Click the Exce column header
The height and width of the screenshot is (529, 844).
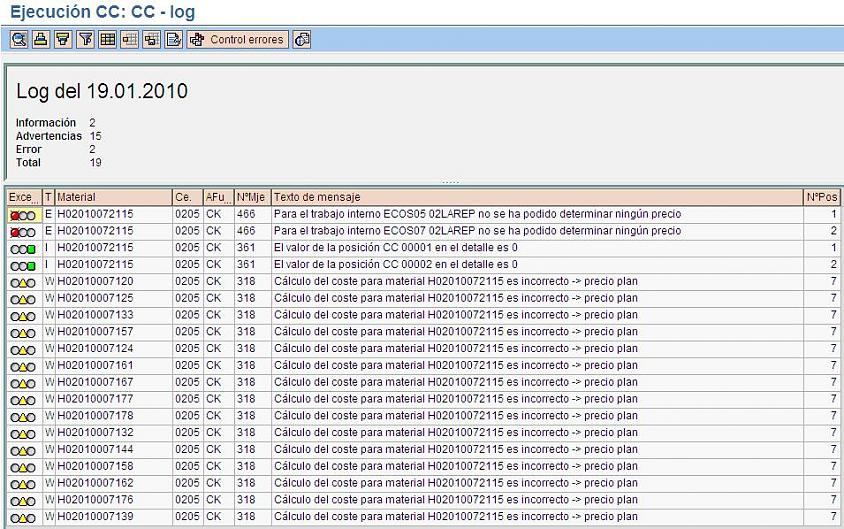(x=23, y=197)
